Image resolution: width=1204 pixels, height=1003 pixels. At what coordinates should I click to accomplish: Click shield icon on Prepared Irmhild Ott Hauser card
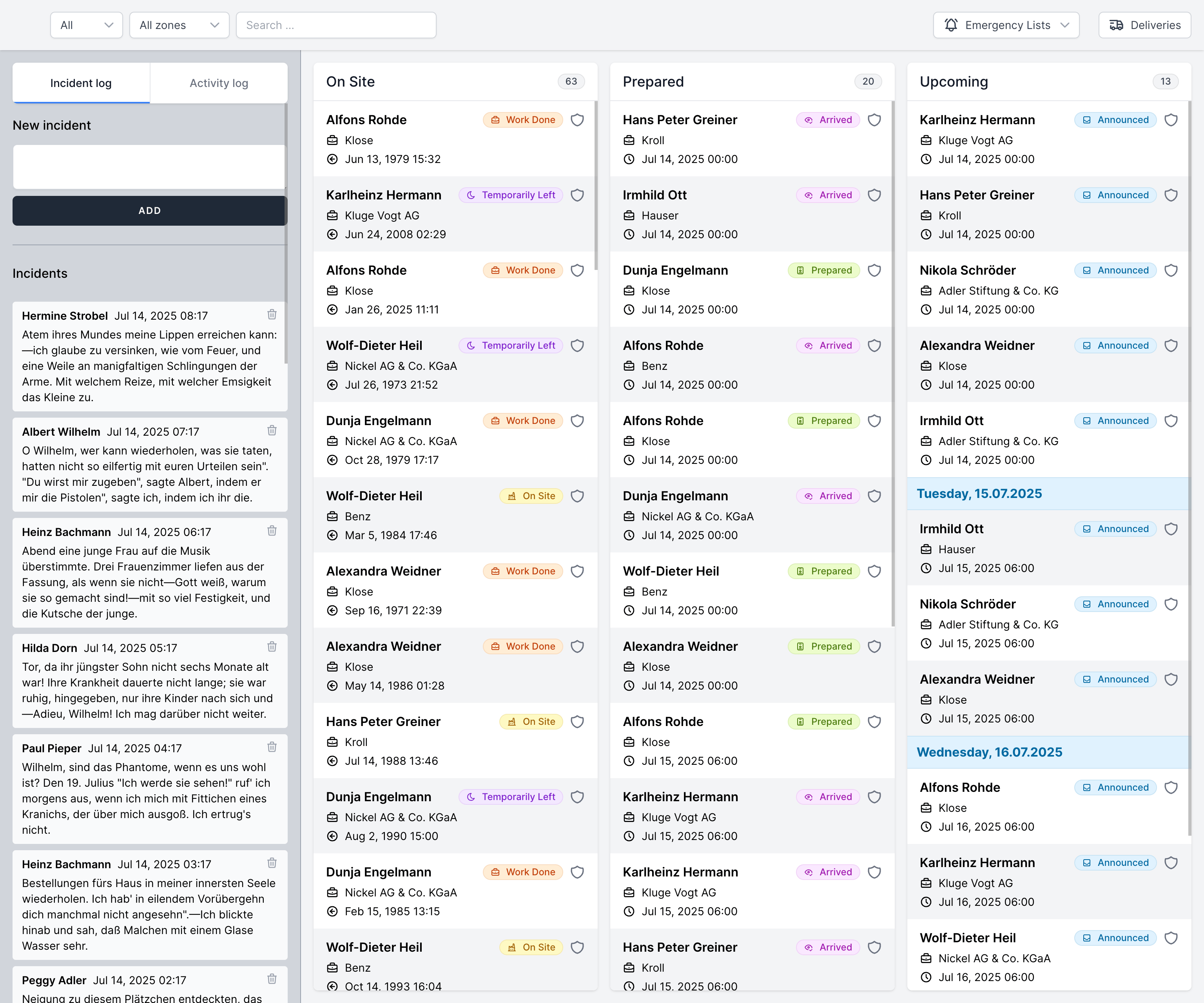(874, 195)
